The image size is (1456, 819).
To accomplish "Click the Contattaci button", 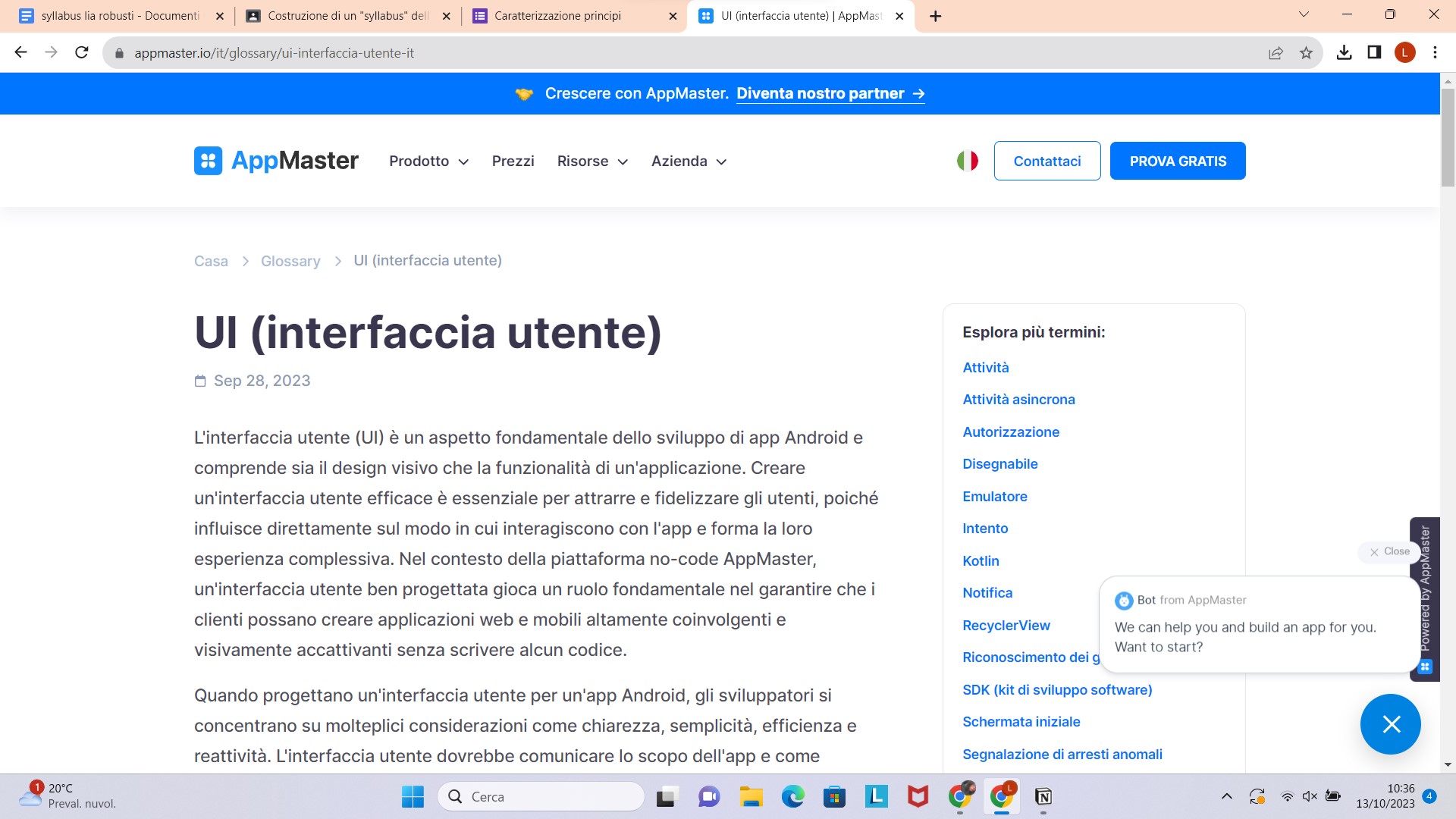I will coord(1046,161).
